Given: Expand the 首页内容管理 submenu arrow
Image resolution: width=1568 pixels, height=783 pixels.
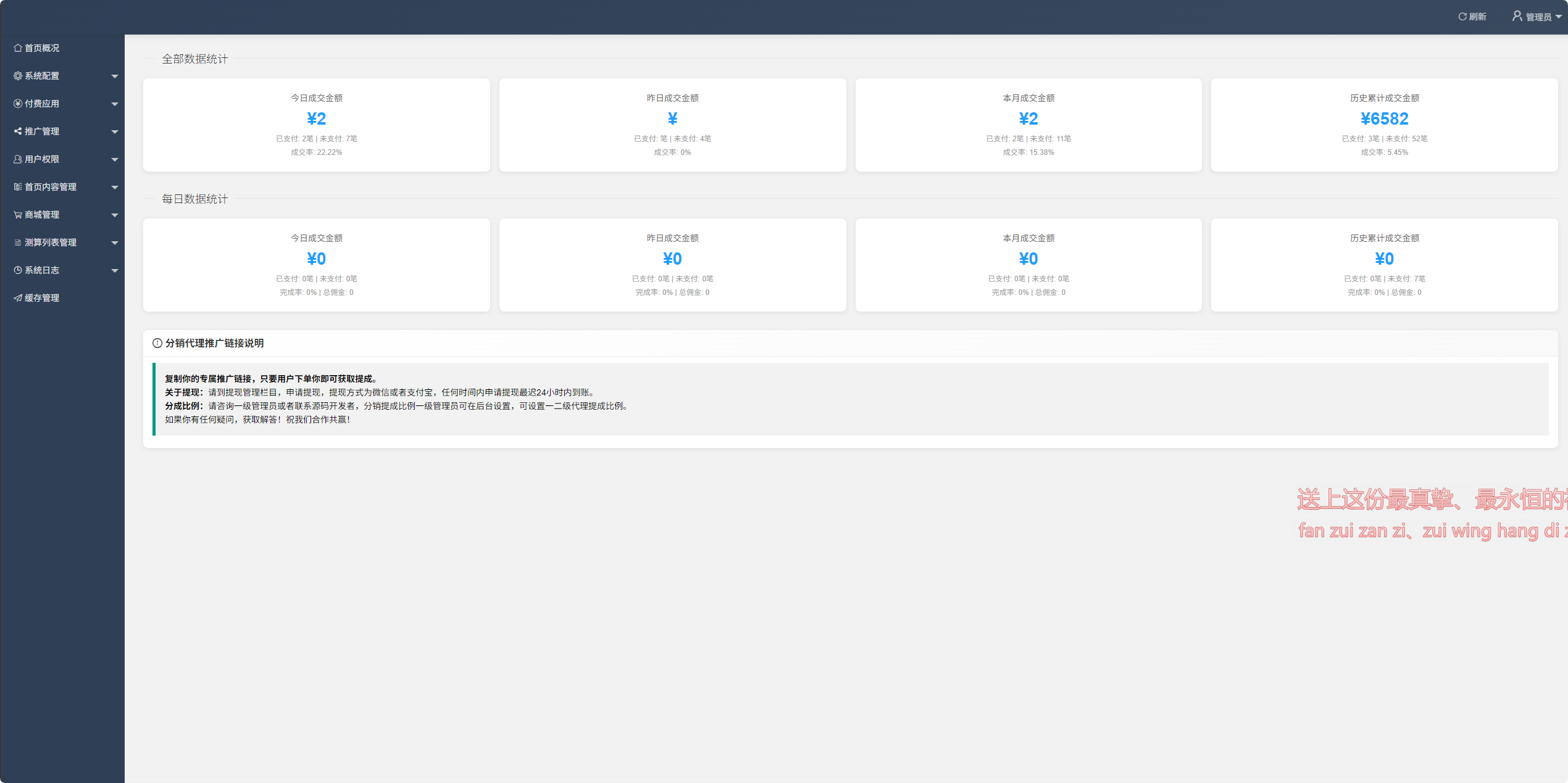Looking at the screenshot, I should [115, 188].
